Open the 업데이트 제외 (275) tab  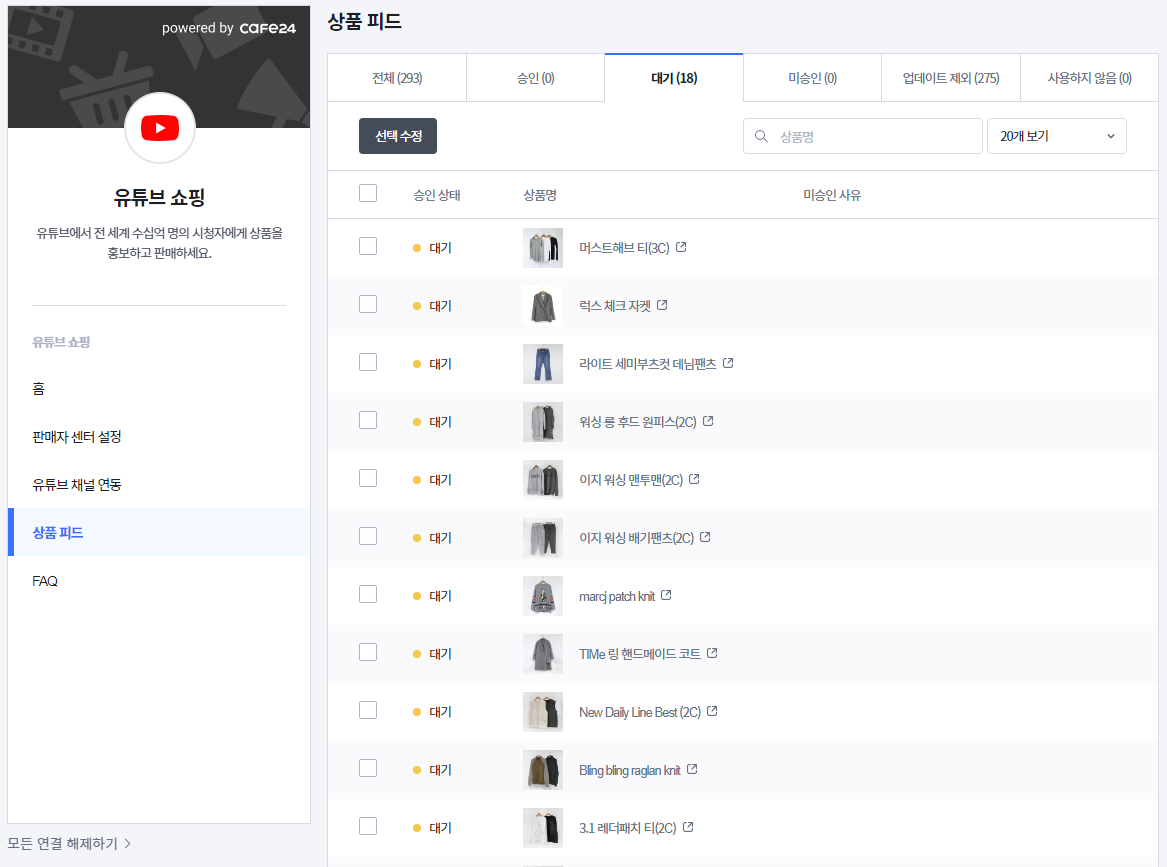point(950,78)
